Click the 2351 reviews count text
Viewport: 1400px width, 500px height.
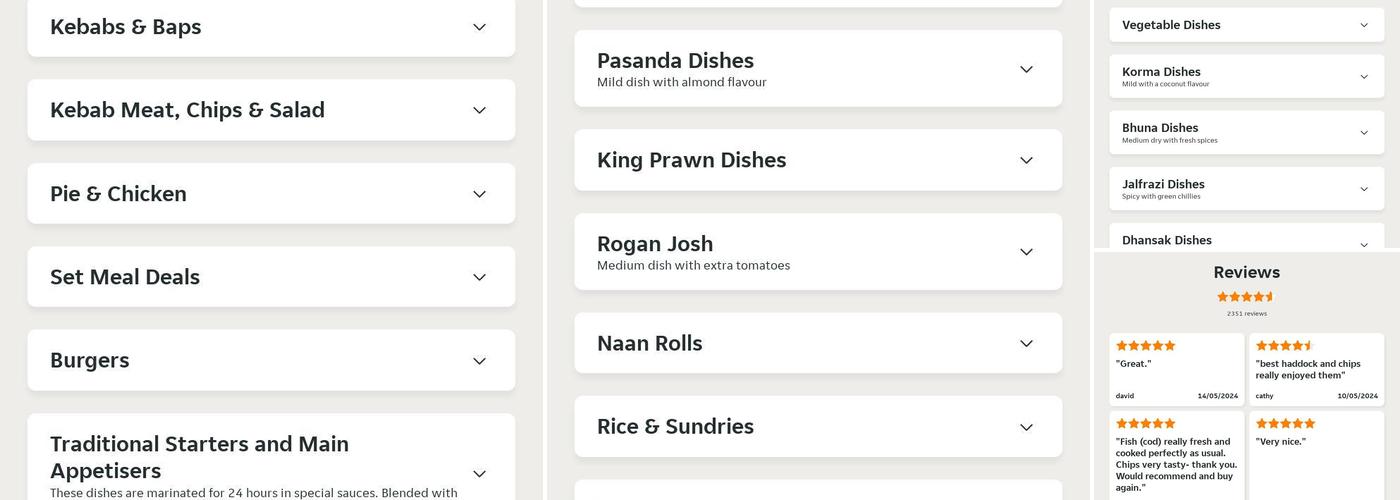[1246, 314]
